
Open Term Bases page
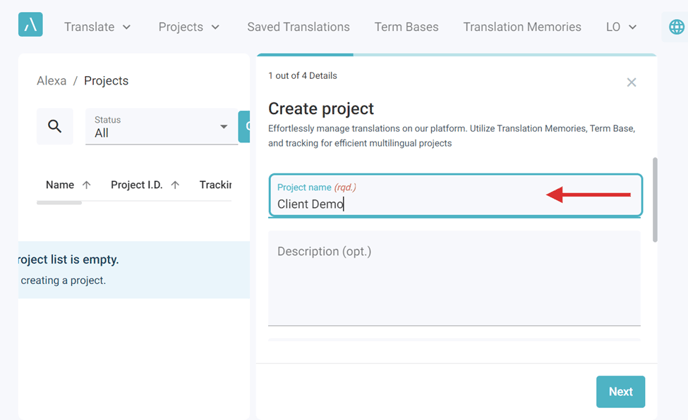[x=406, y=27]
